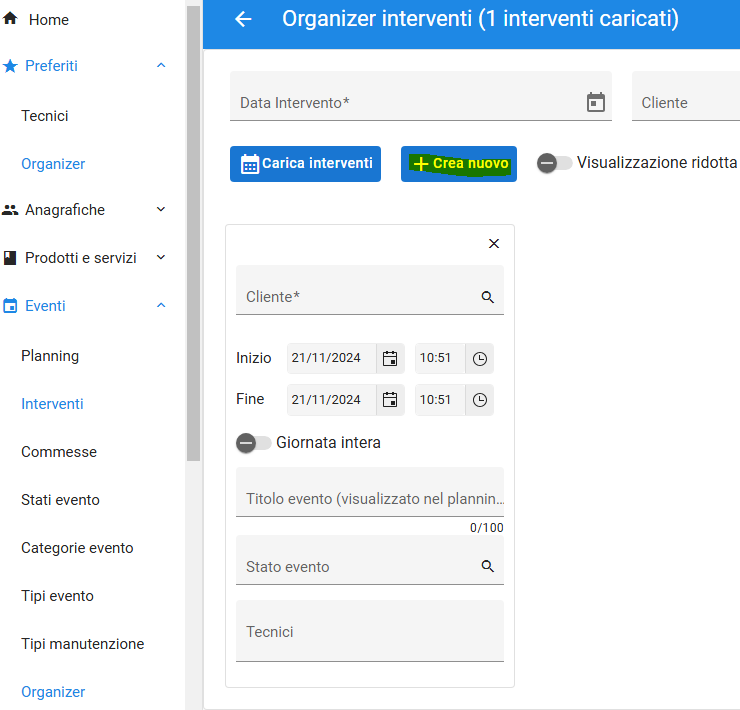The height and width of the screenshot is (710, 740).
Task: Enable the Giornata intera switch
Action: pyautogui.click(x=253, y=443)
